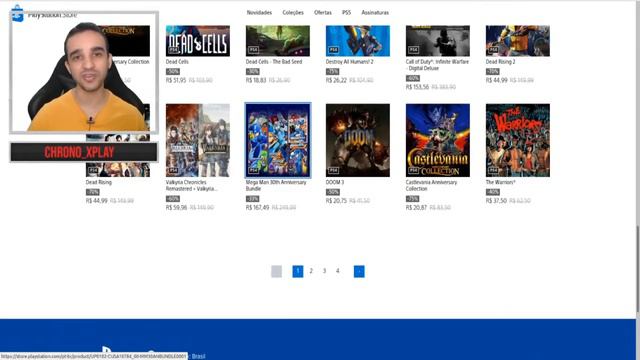
Task: Click Call of Duty Infinite Warfare title text
Action: coord(437,65)
